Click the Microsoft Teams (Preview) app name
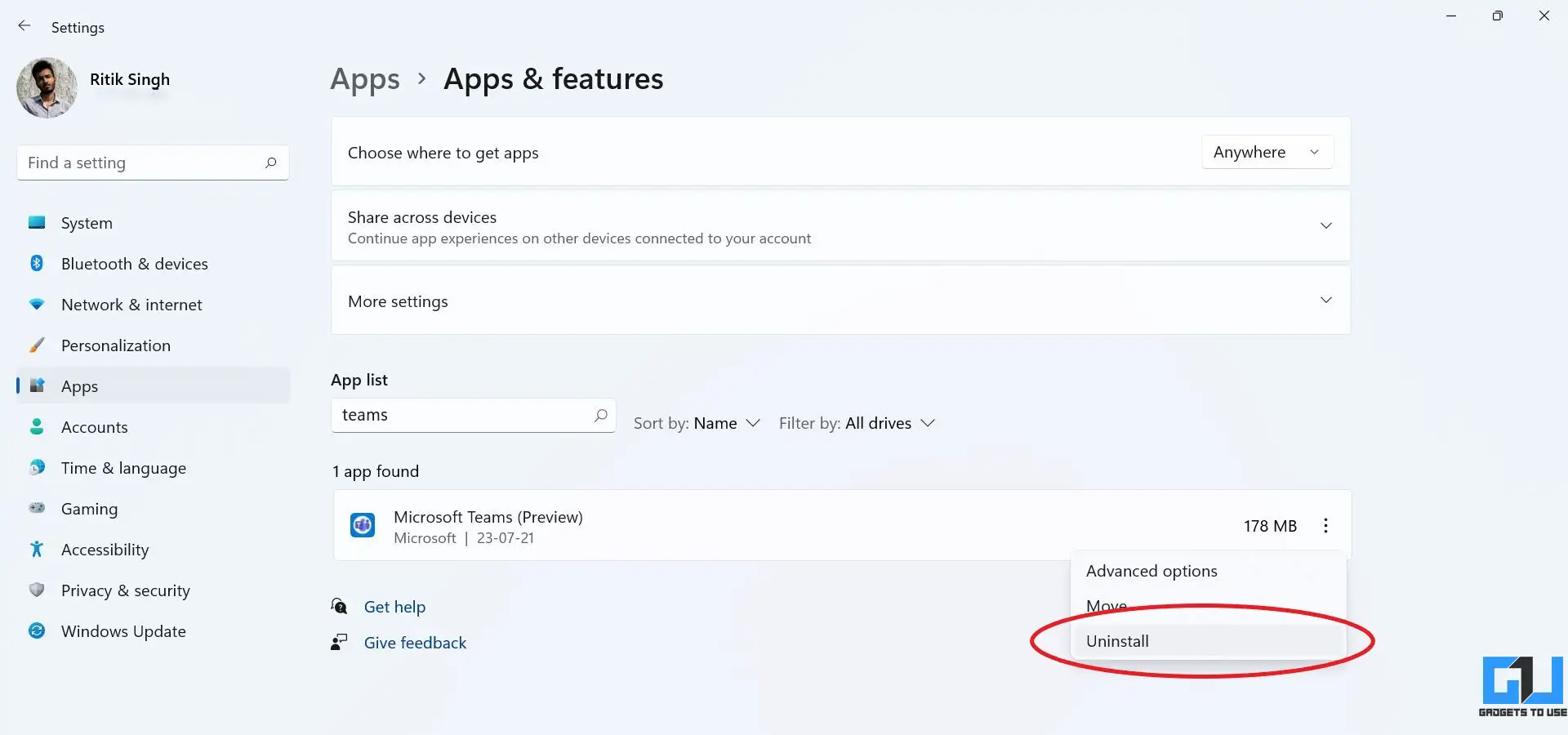This screenshot has width=1568, height=735. (488, 517)
